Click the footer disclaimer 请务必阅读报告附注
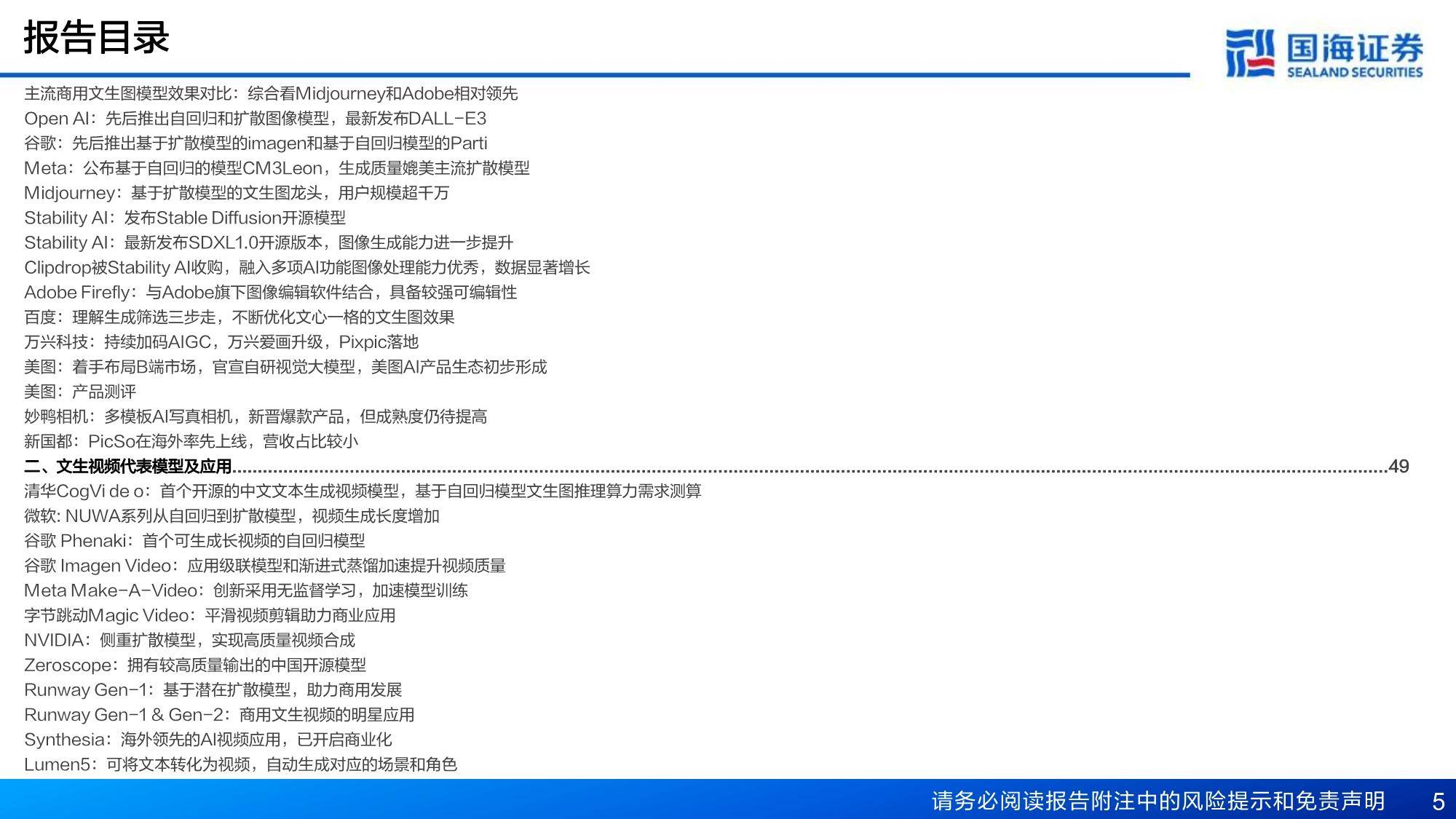Viewport: 1456px width, 819px height. [x=1158, y=801]
